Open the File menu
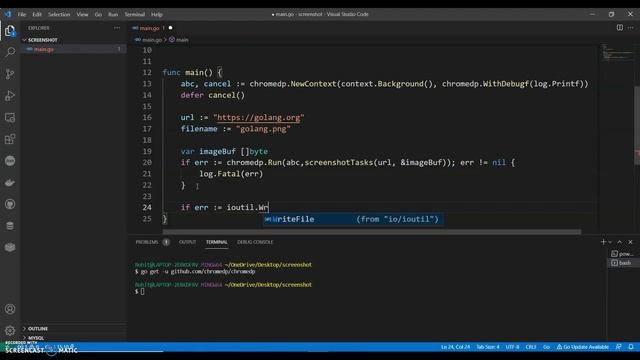 (22, 14)
